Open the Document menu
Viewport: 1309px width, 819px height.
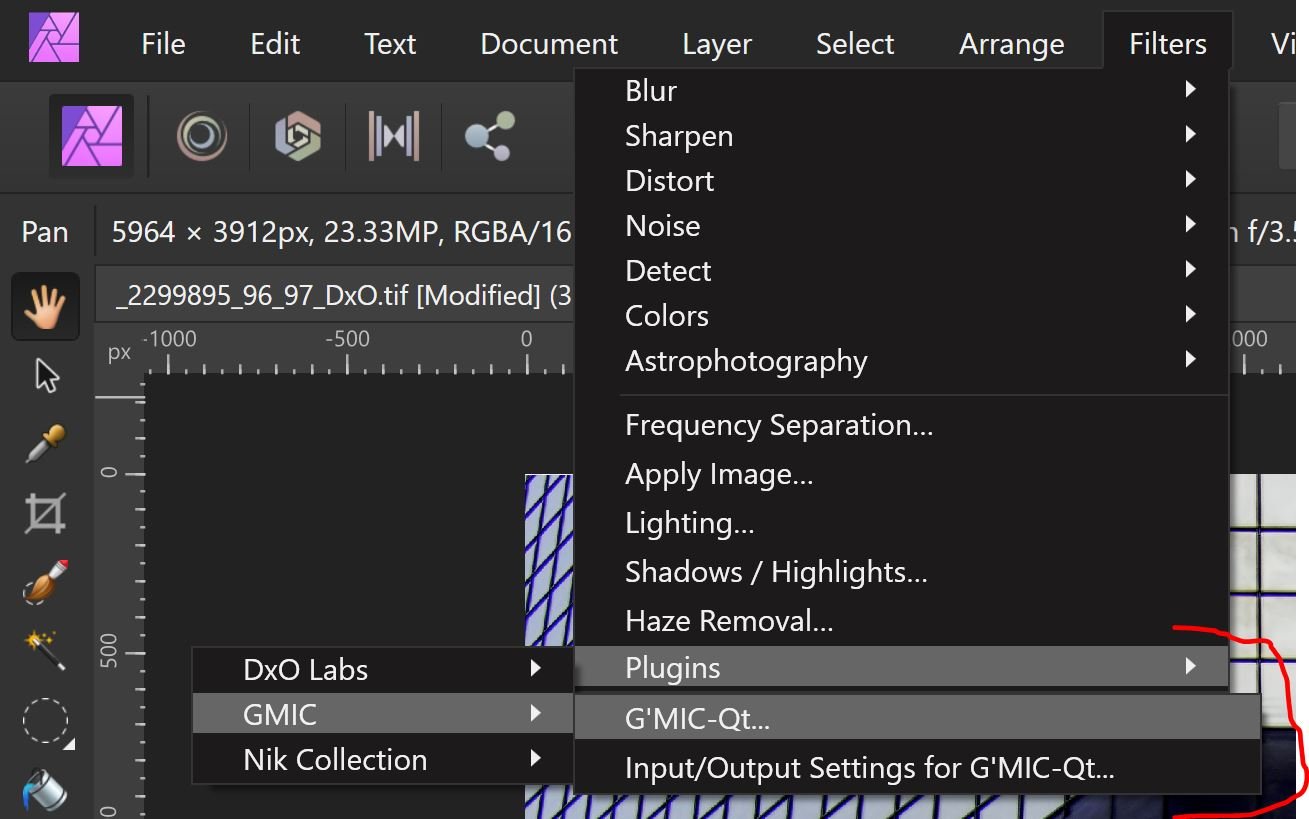pos(549,43)
